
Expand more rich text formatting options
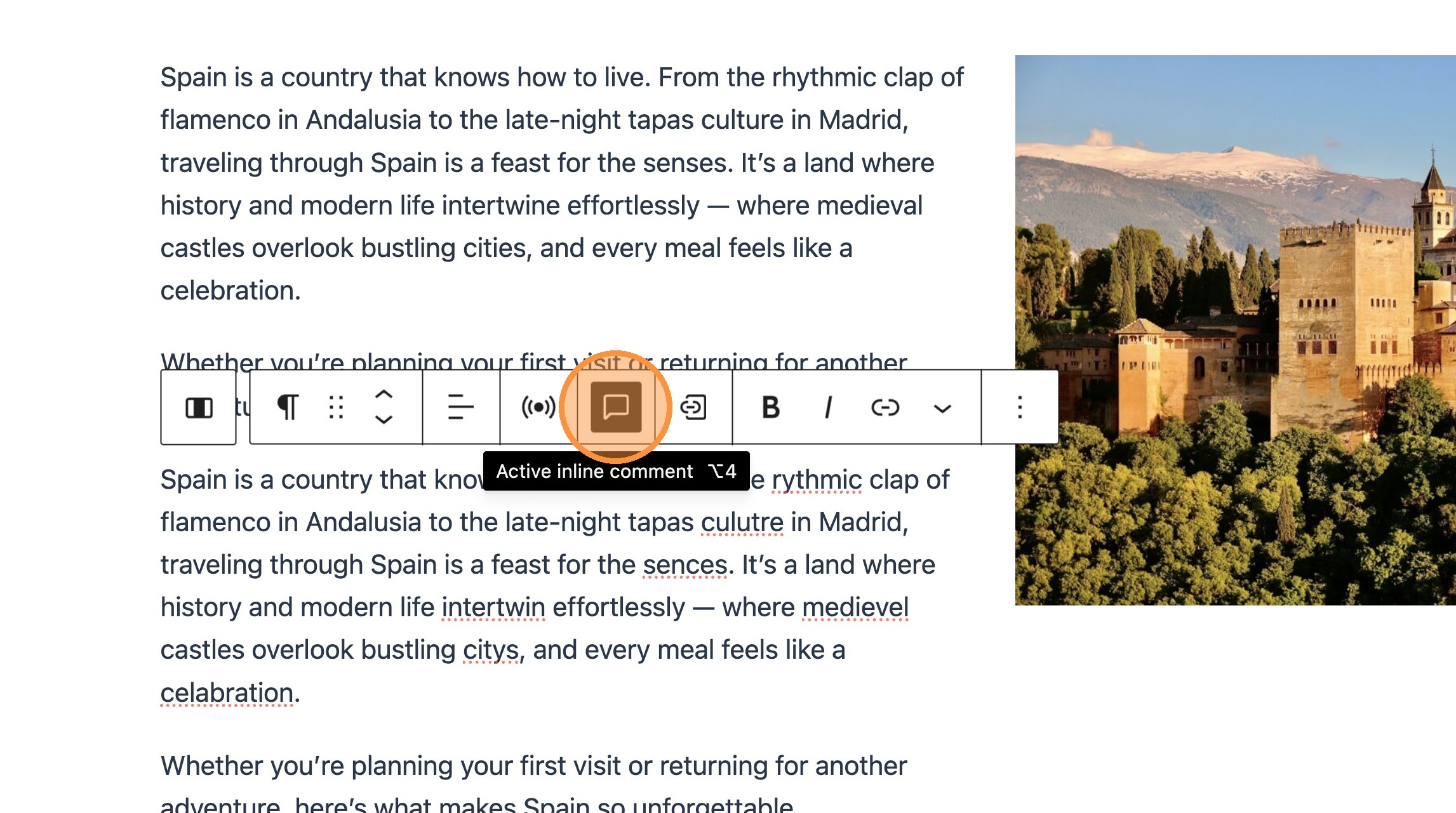pyautogui.click(x=942, y=409)
